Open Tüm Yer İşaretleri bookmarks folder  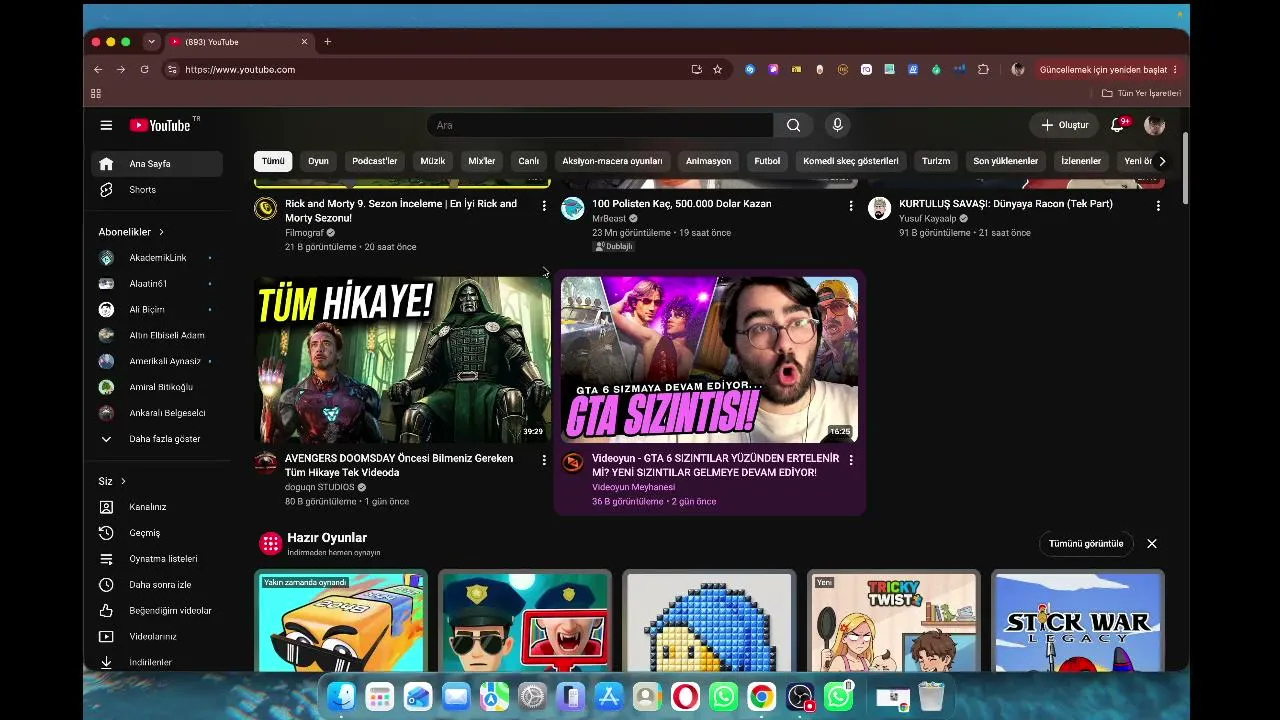click(1141, 93)
